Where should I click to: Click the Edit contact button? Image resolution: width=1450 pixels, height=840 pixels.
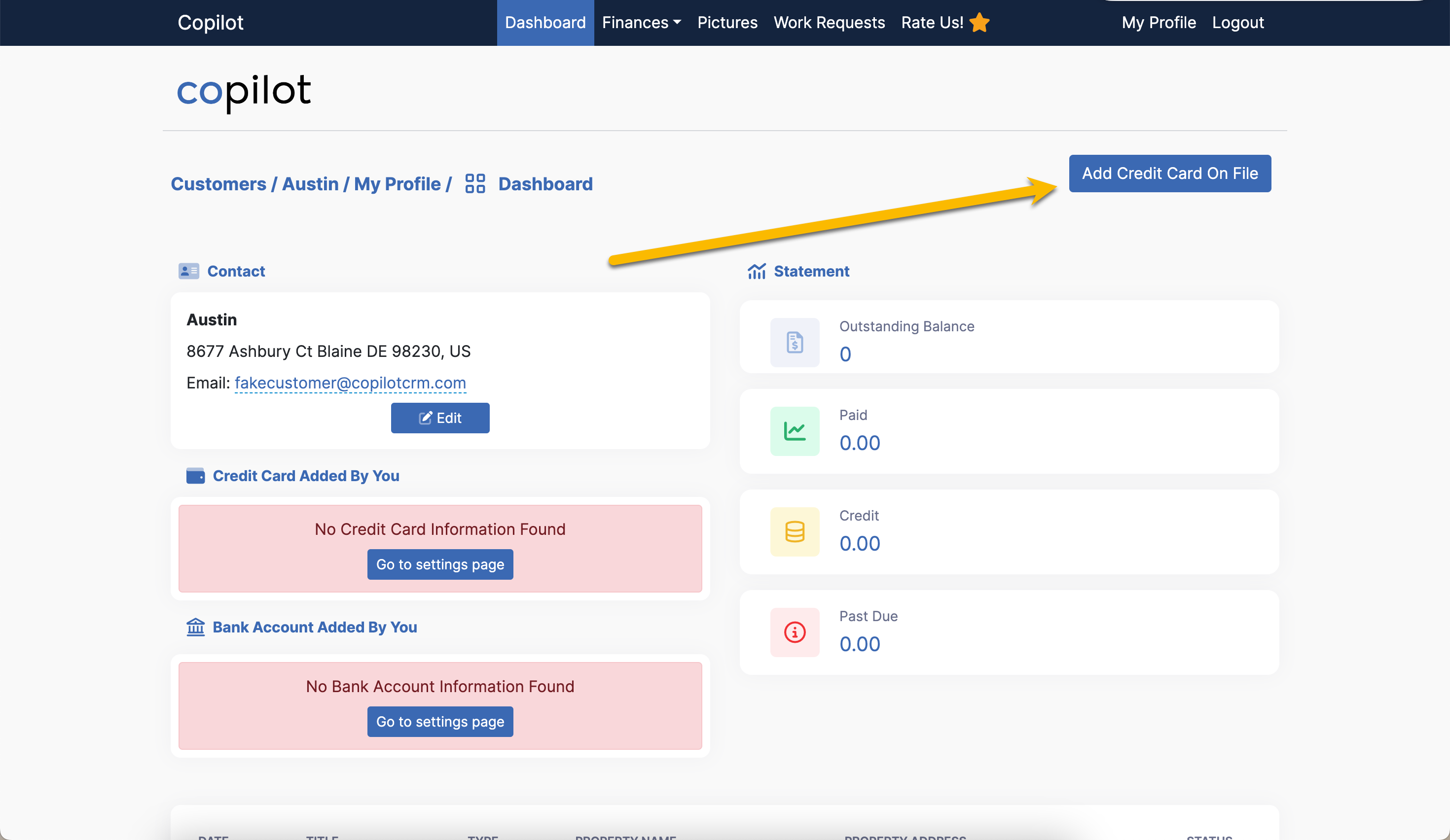click(440, 418)
